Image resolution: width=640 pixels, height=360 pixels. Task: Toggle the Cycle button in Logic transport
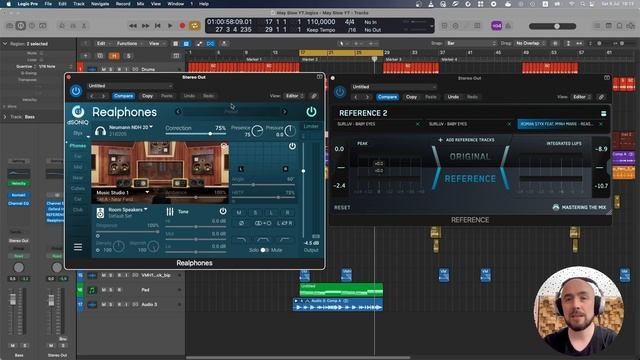(195, 26)
